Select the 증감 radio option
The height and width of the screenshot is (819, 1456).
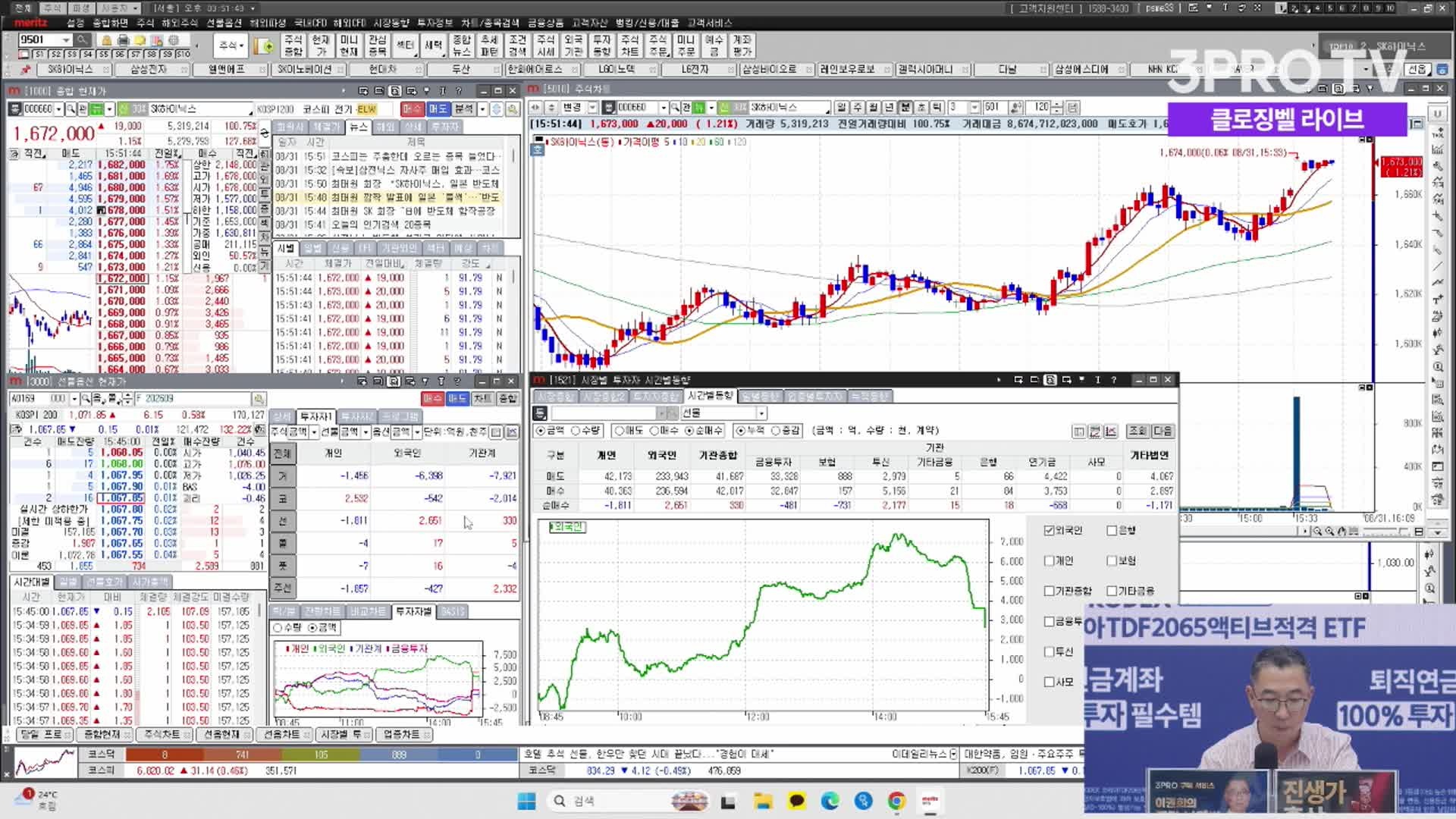point(776,431)
